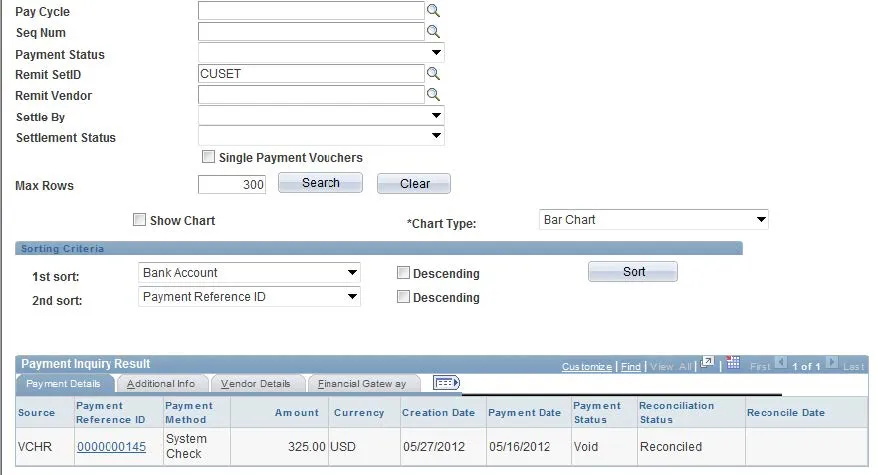Open 1st sort dropdown Bank Account
Screen dimensions: 878x475
point(249,273)
